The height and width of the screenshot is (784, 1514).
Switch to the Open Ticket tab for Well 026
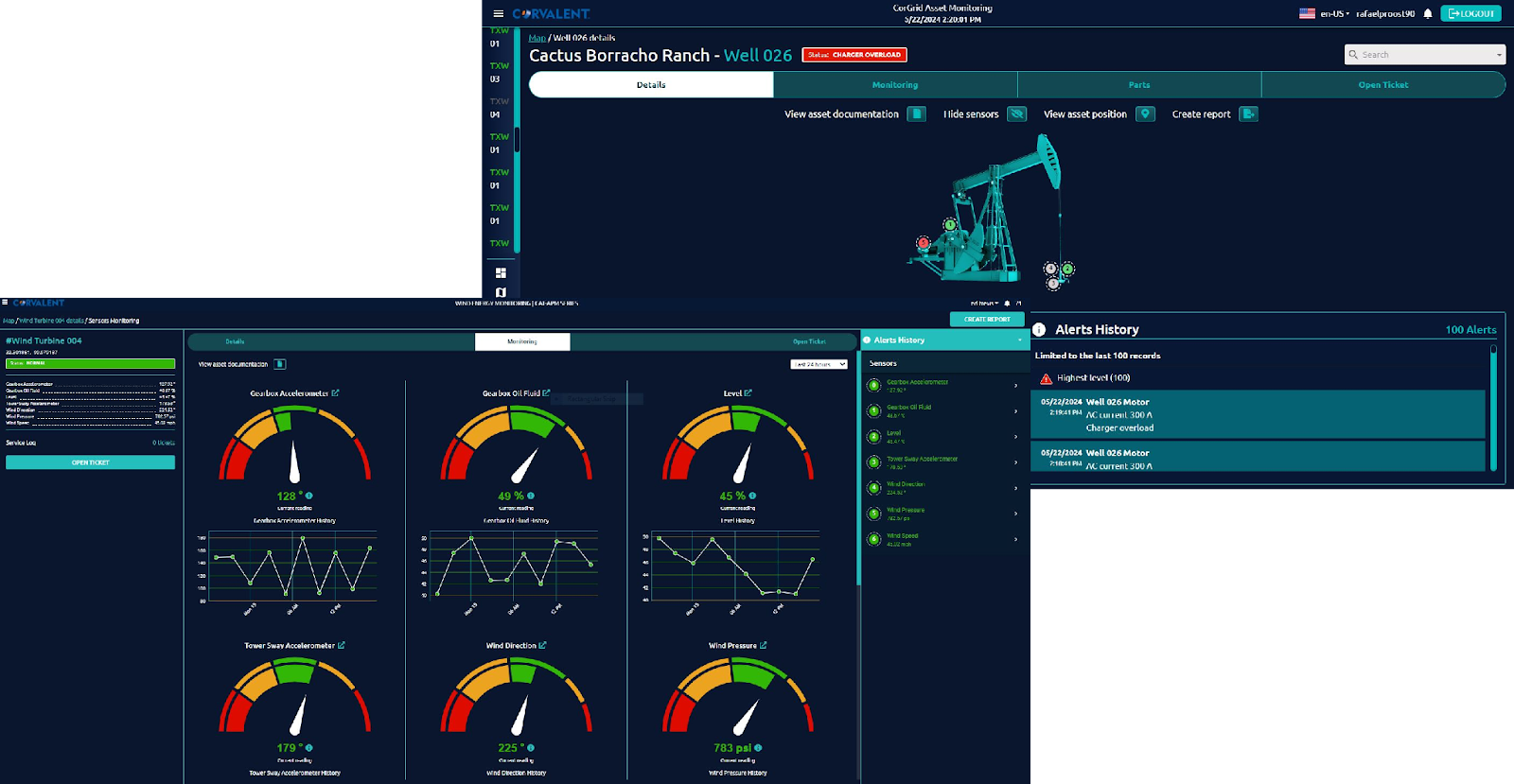[1383, 85]
